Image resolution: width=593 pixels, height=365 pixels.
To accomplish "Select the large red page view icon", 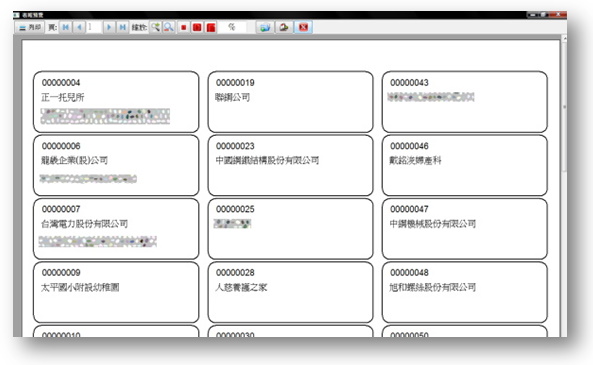I will point(211,27).
